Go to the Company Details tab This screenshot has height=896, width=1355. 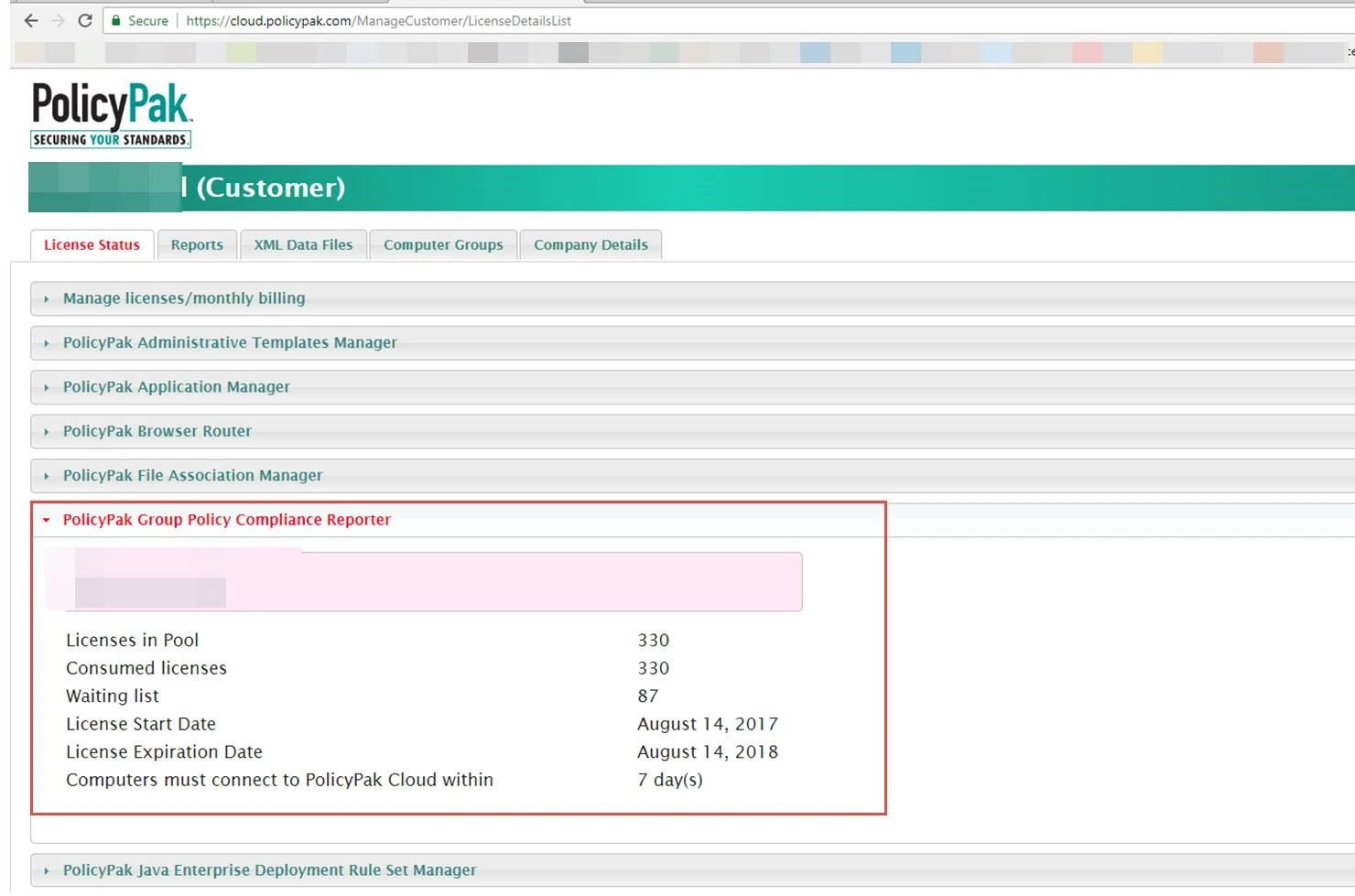(x=591, y=245)
